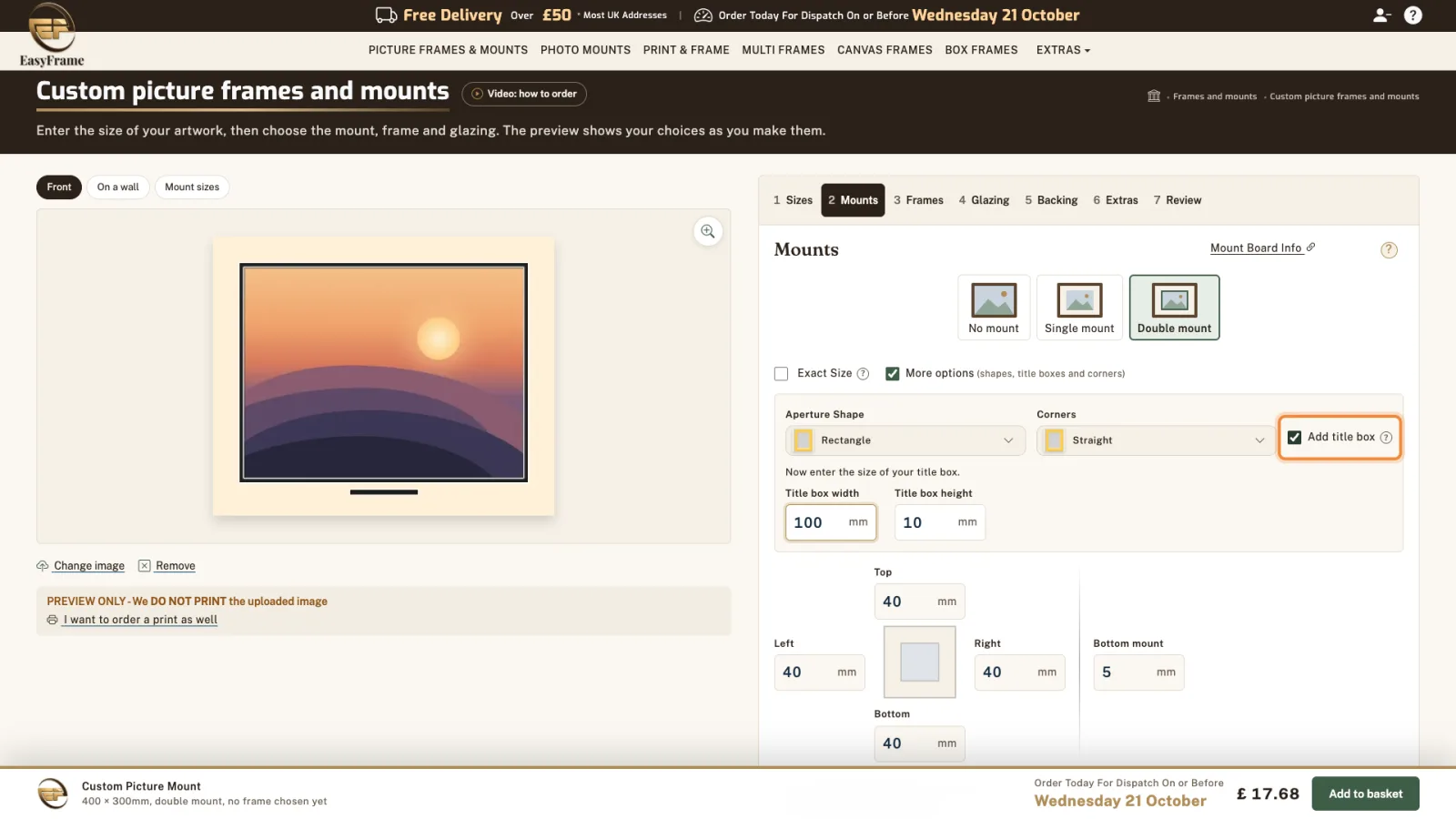Switch preview to Front view
The height and width of the screenshot is (819, 1456).
pyautogui.click(x=59, y=187)
